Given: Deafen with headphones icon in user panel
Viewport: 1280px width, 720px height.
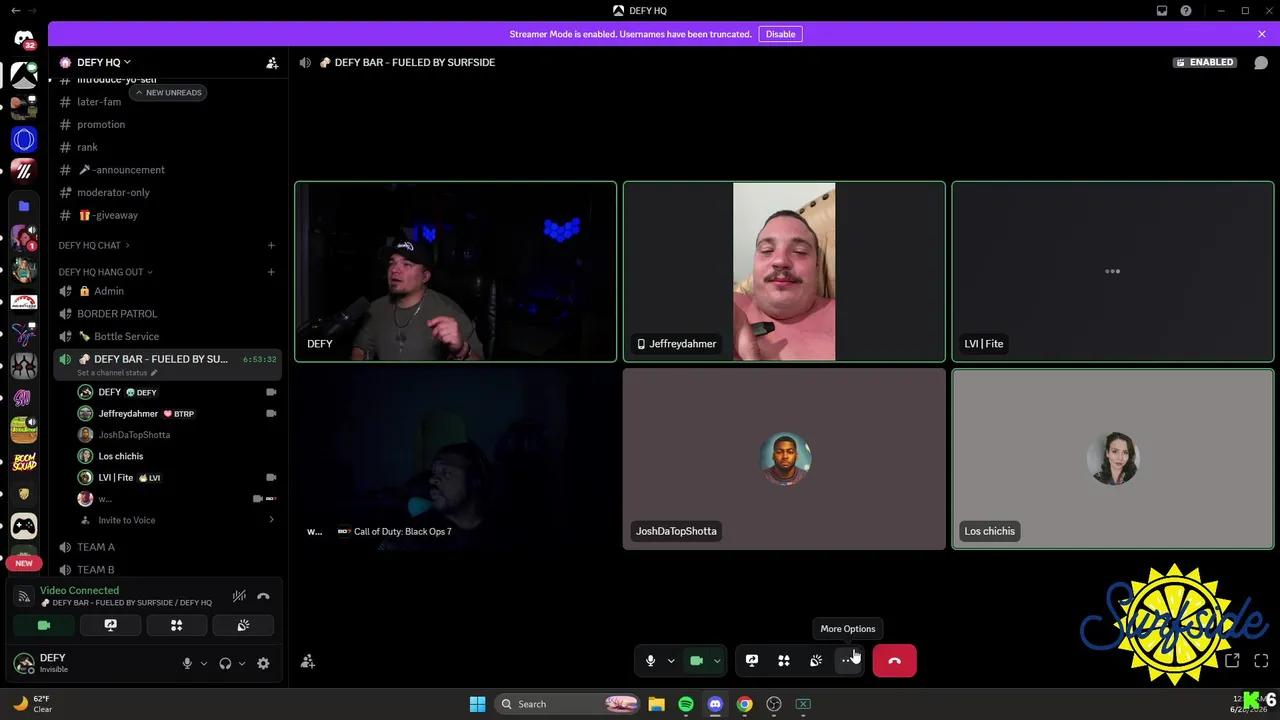Looking at the screenshot, I should pyautogui.click(x=225, y=663).
